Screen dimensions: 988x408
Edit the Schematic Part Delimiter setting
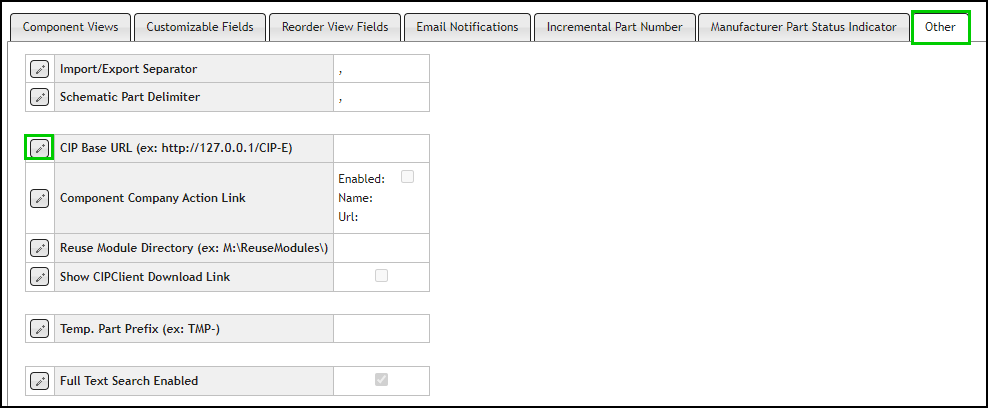point(40,98)
